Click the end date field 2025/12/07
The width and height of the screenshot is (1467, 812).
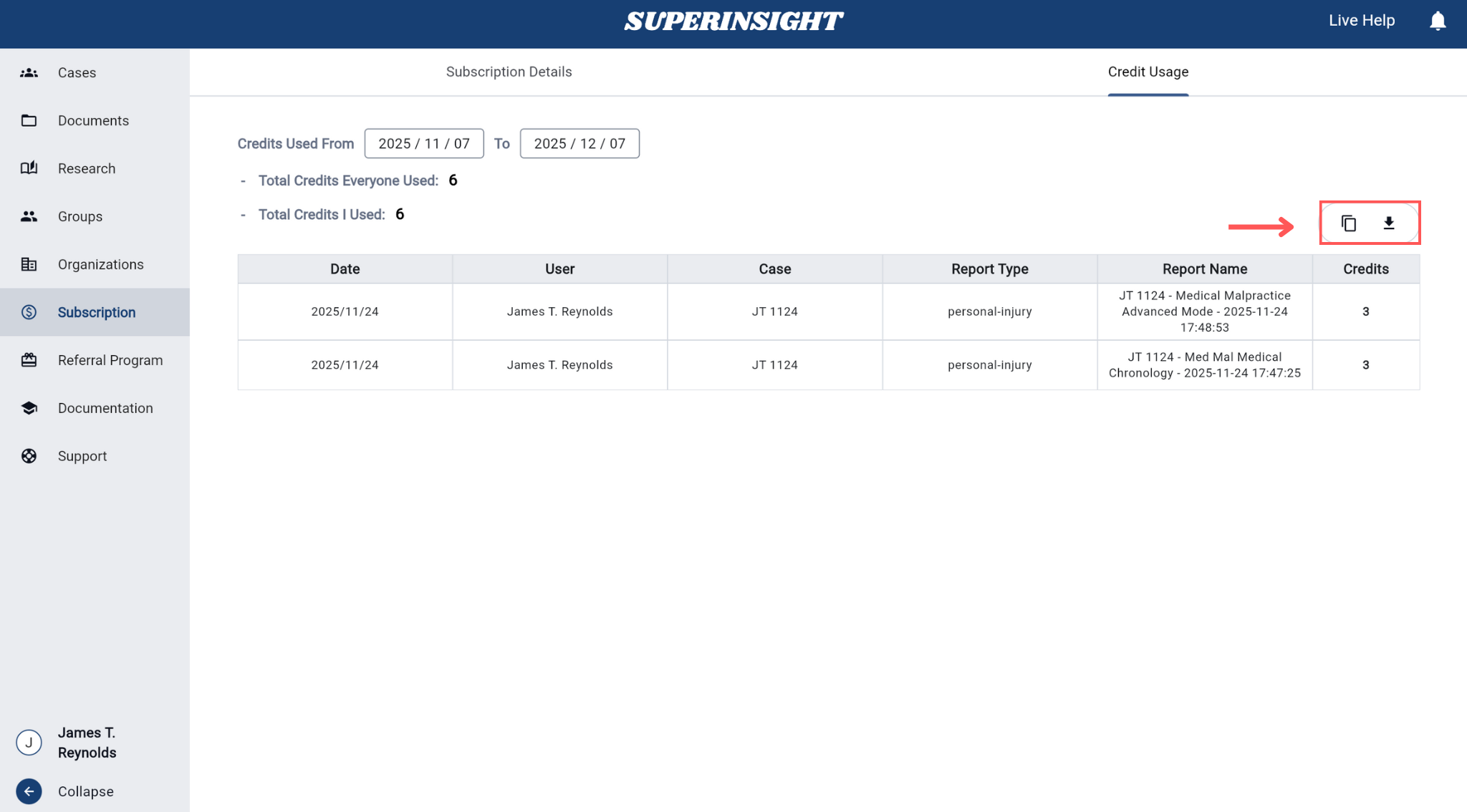click(579, 143)
